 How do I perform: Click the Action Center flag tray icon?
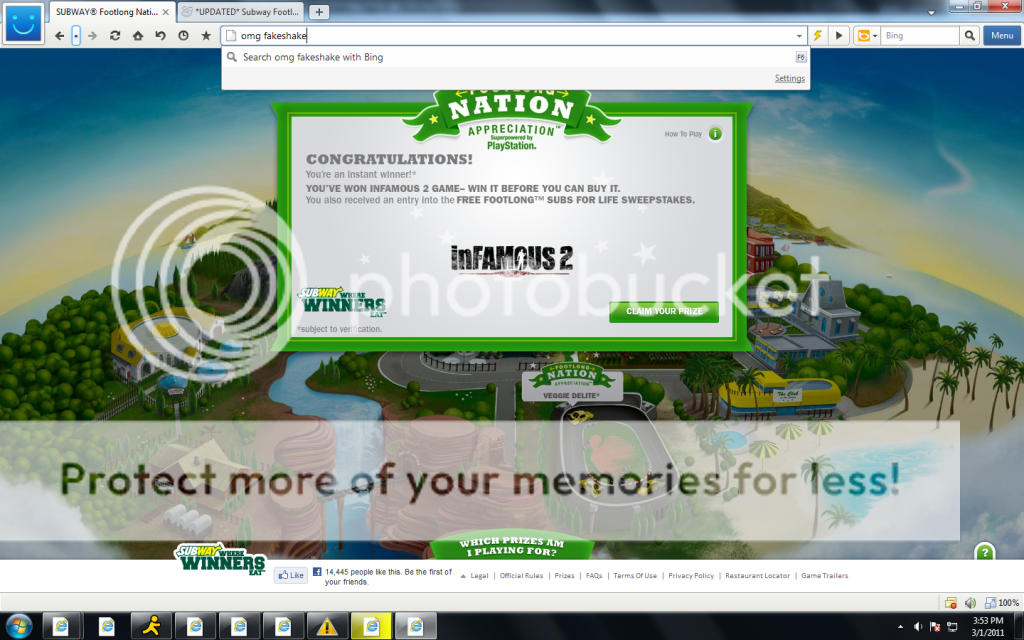tap(935, 627)
